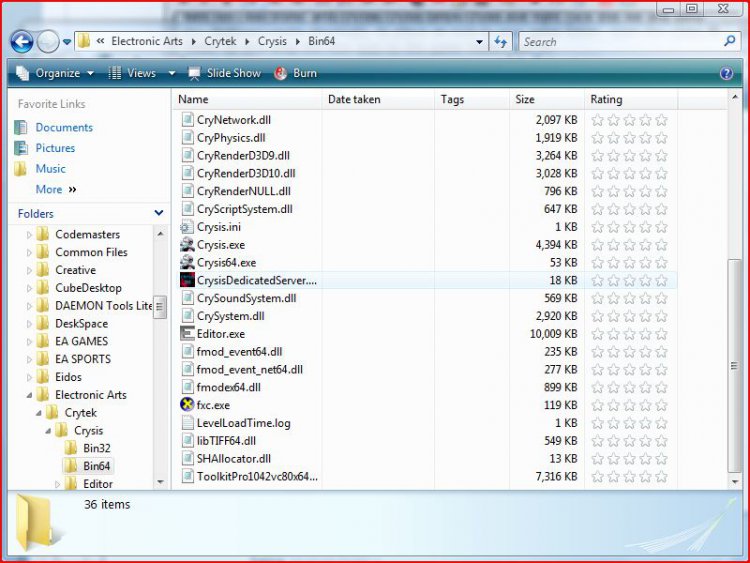
Task: Select the fxc.exe file icon
Action: pos(187,405)
